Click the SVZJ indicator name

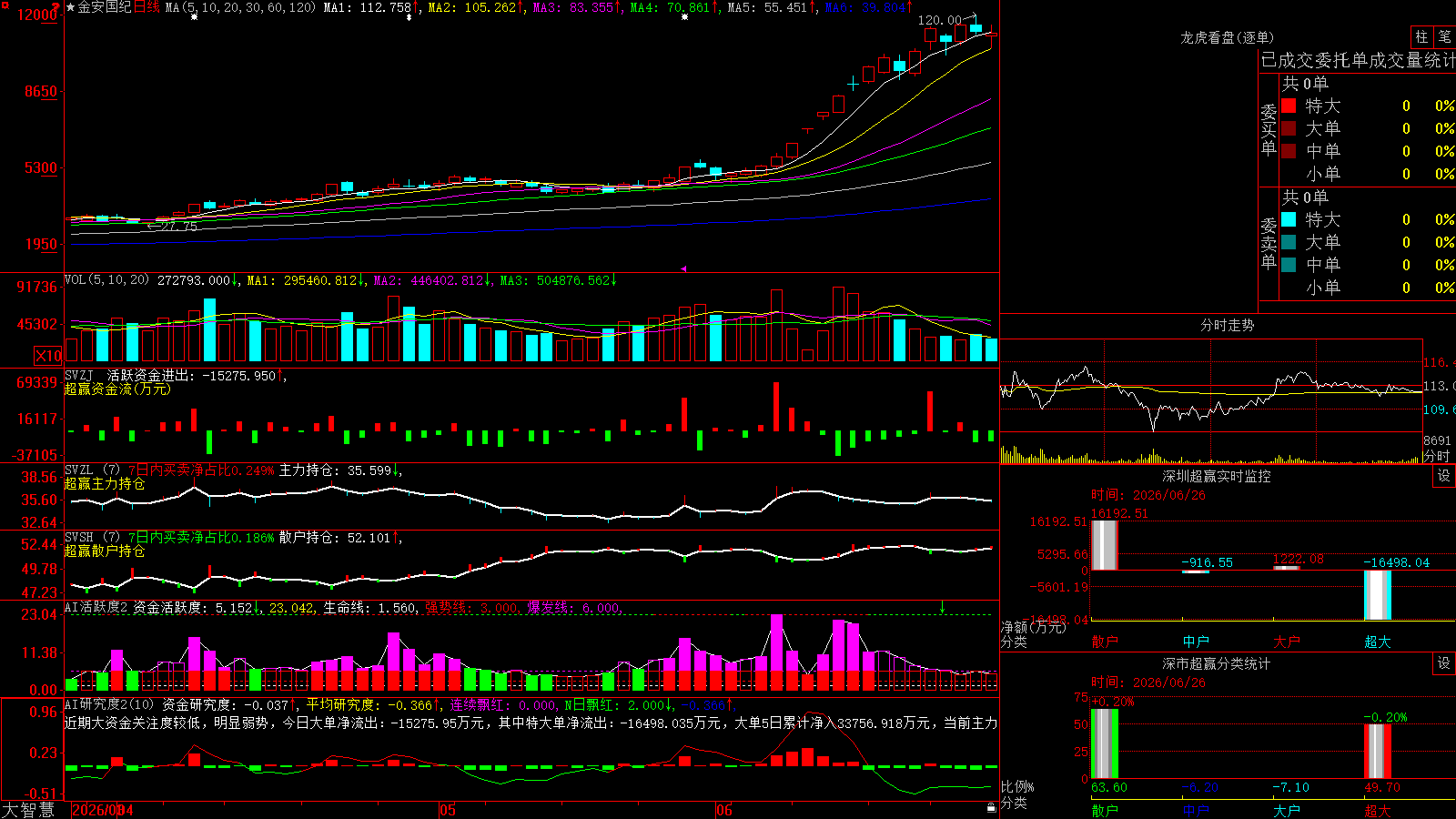pyautogui.click(x=79, y=375)
